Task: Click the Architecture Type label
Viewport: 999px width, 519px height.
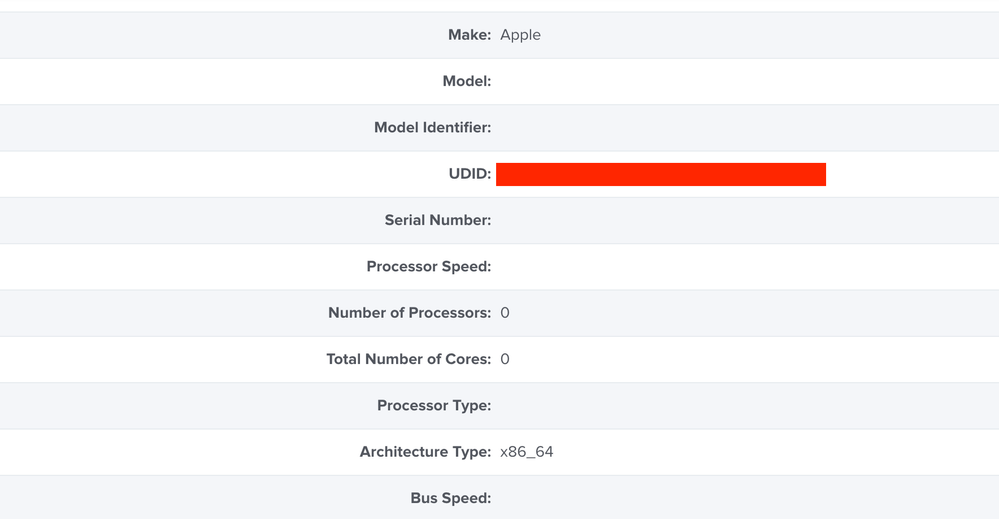Action: (x=425, y=452)
